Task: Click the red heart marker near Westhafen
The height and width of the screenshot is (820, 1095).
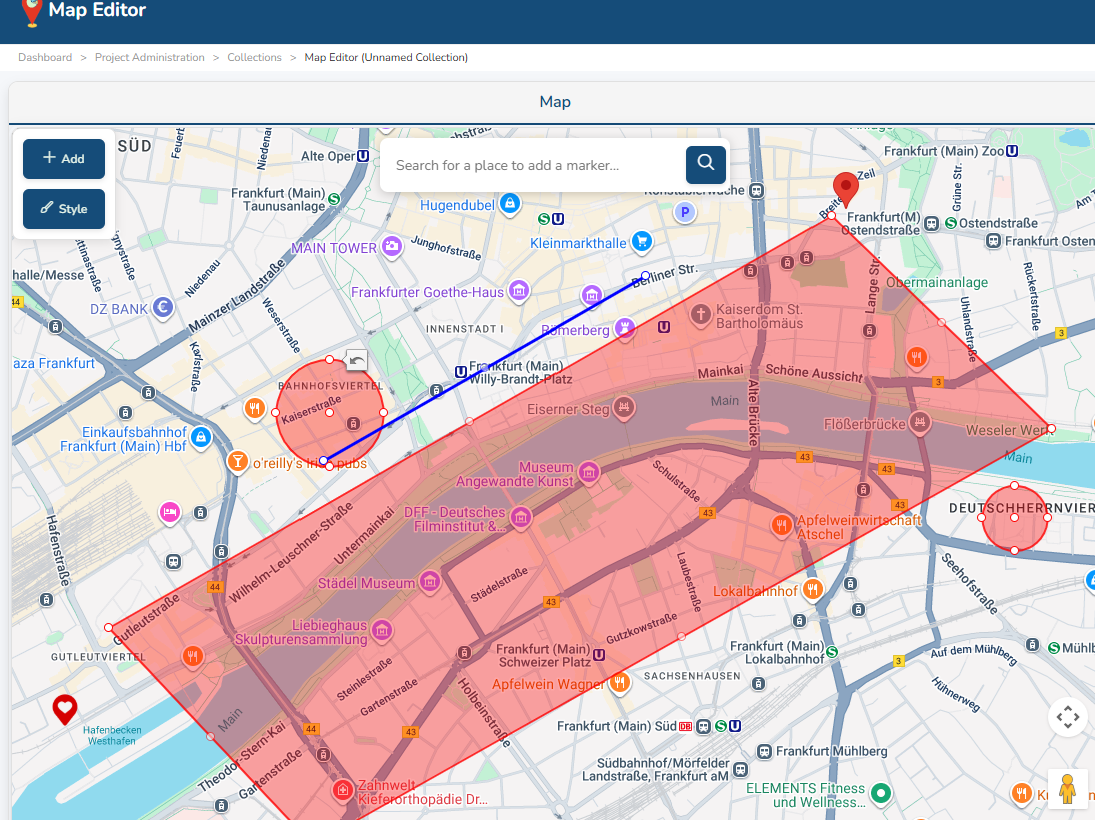Action: (x=65, y=710)
